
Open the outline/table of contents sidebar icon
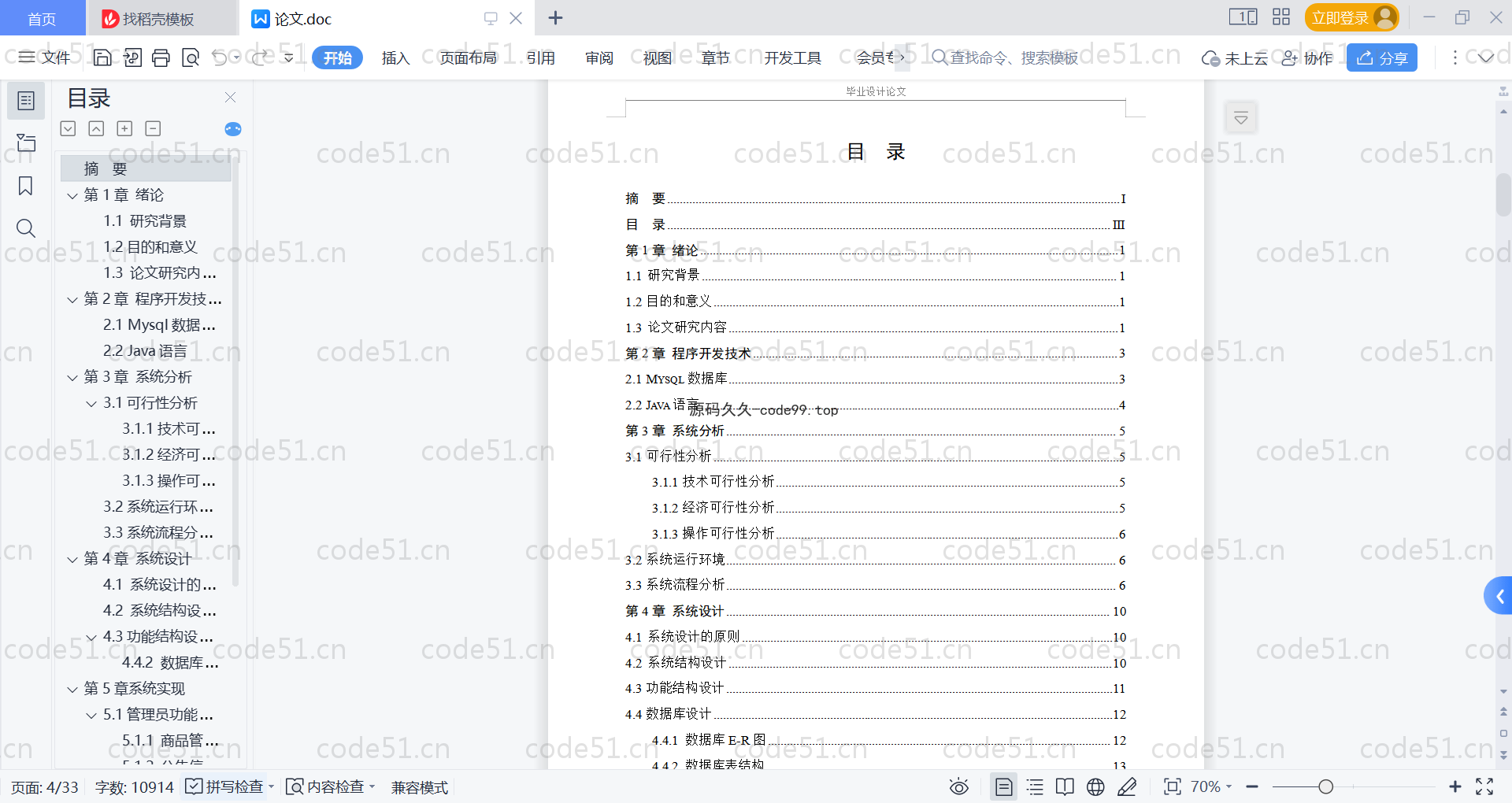click(x=26, y=101)
